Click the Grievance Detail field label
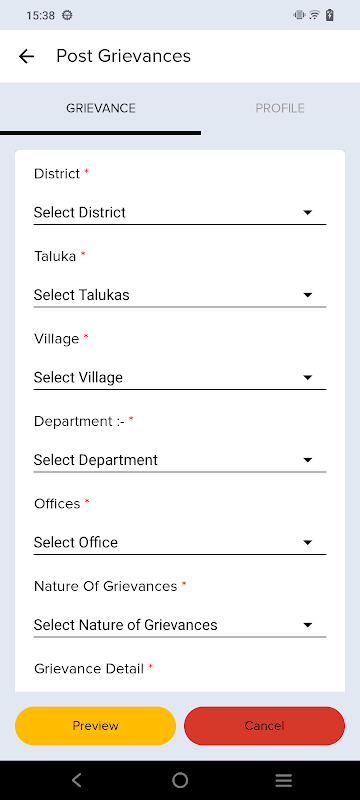 coord(89,669)
